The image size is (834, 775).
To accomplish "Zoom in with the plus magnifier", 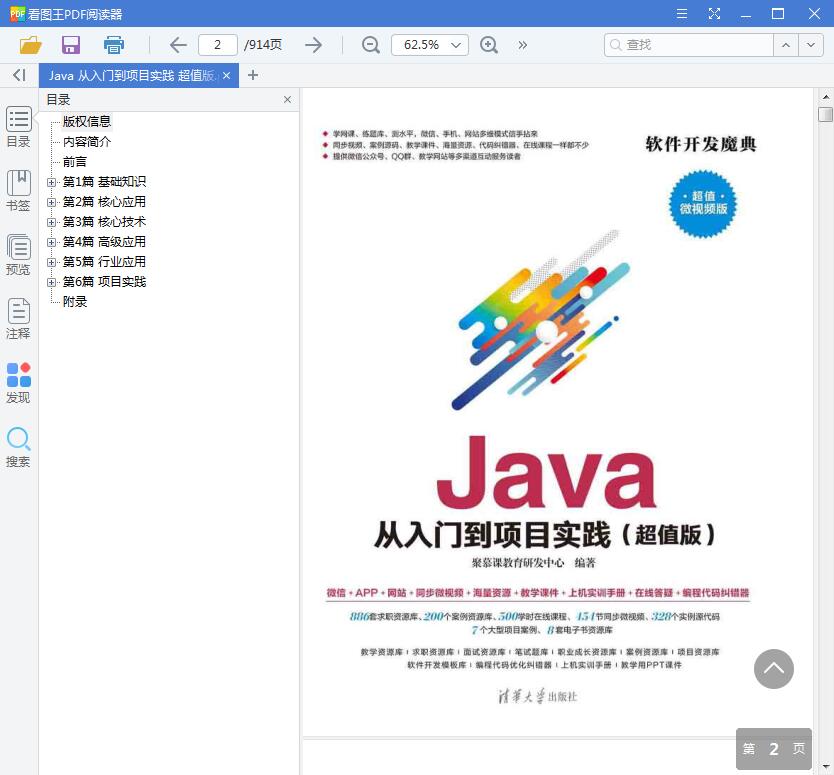I will [x=488, y=45].
